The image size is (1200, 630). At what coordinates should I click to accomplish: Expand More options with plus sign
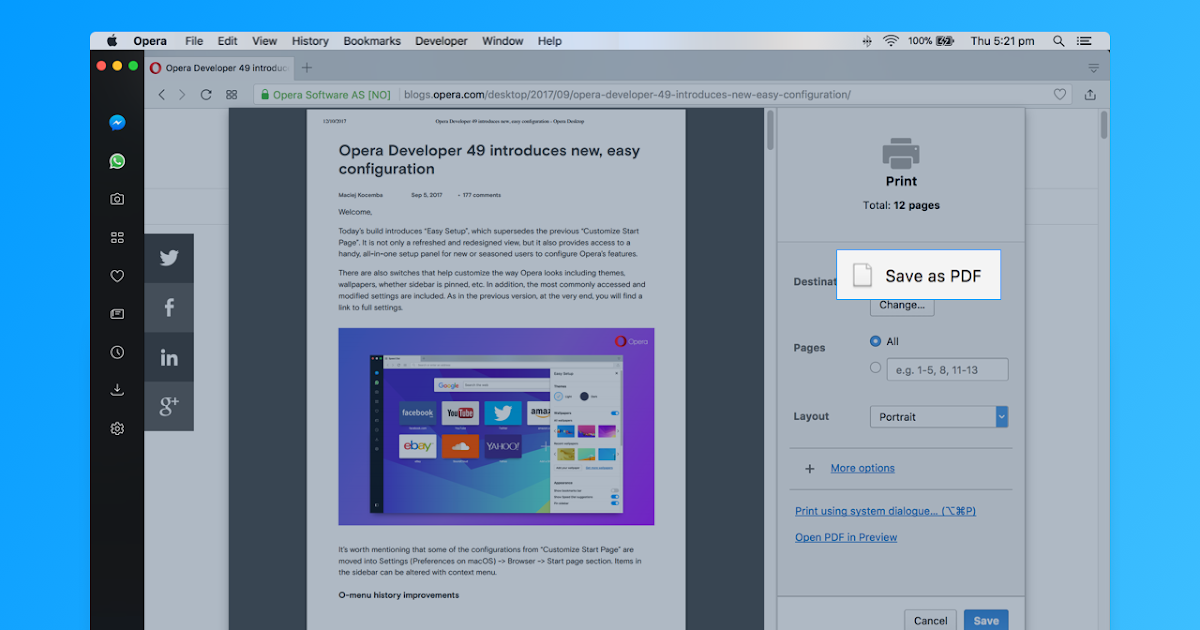click(x=810, y=468)
